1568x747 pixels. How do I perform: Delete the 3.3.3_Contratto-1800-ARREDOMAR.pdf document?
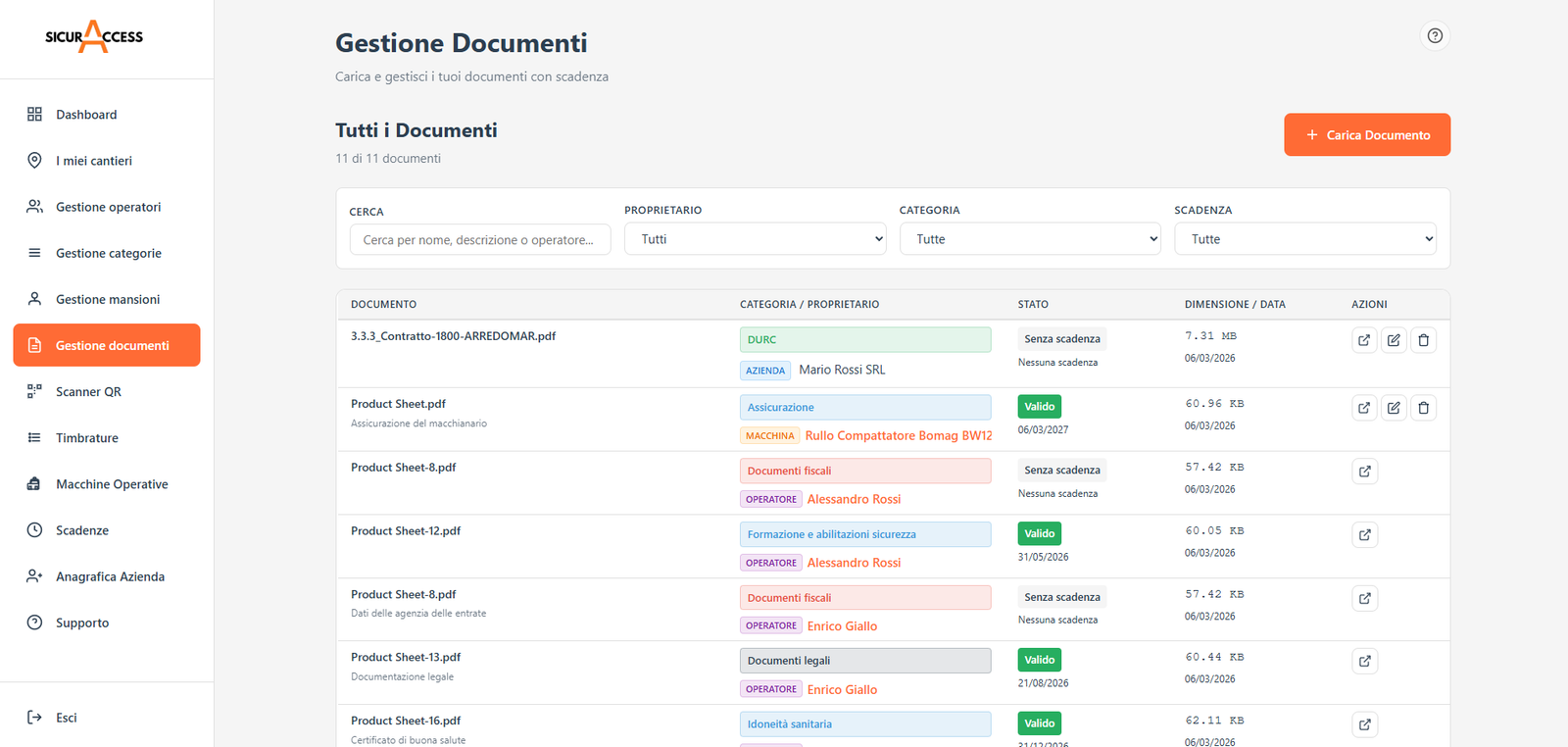pos(1423,340)
